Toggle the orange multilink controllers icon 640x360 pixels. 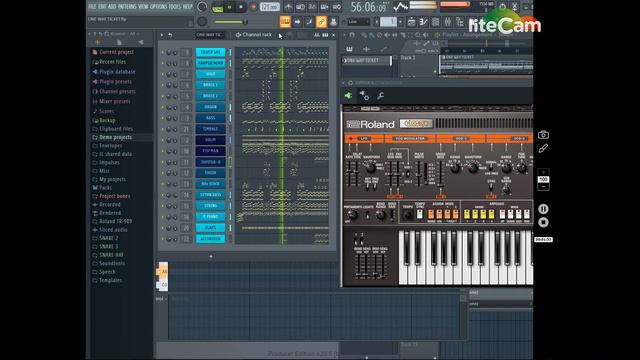click(x=321, y=22)
